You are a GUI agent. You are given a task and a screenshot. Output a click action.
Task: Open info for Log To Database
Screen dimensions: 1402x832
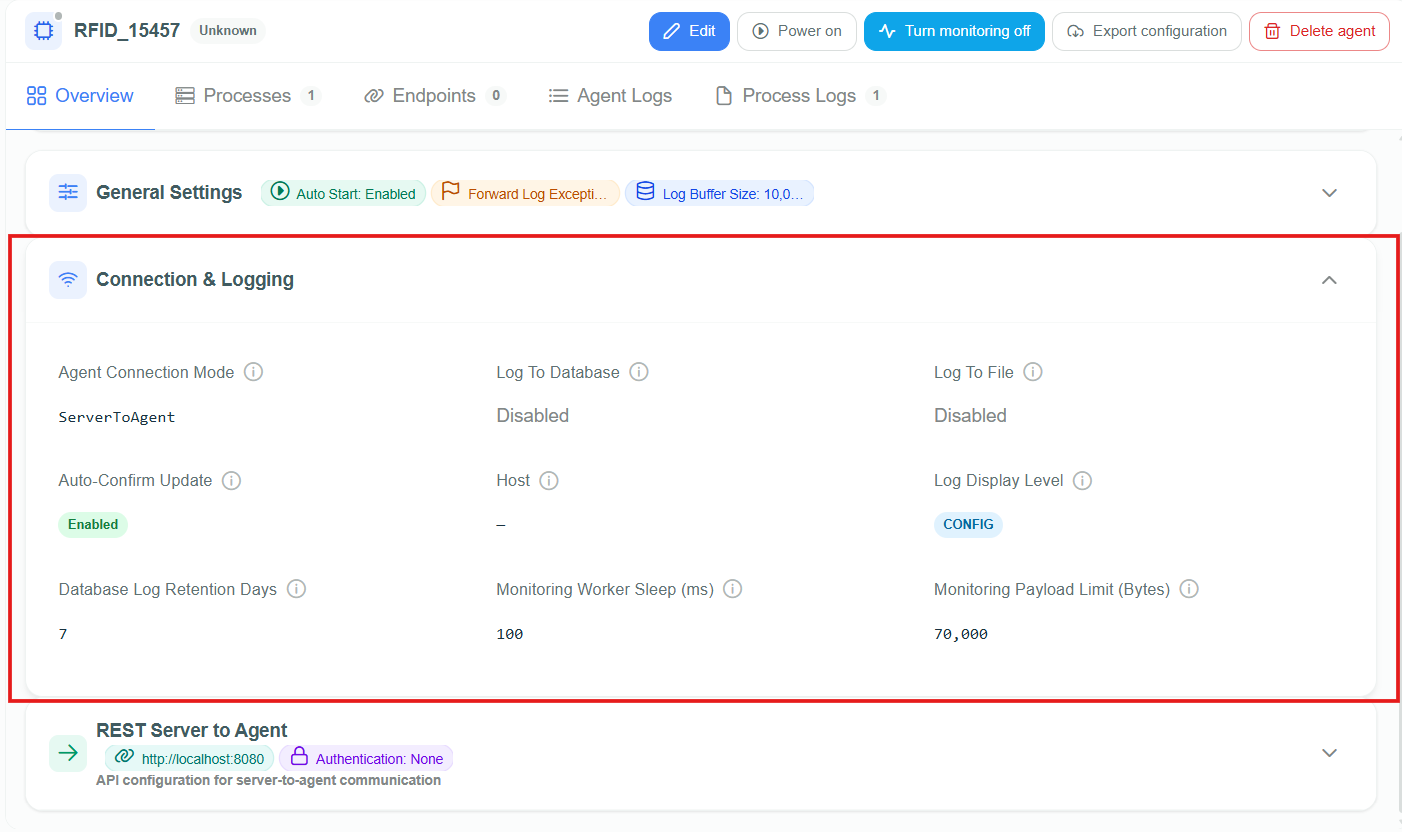tap(639, 372)
